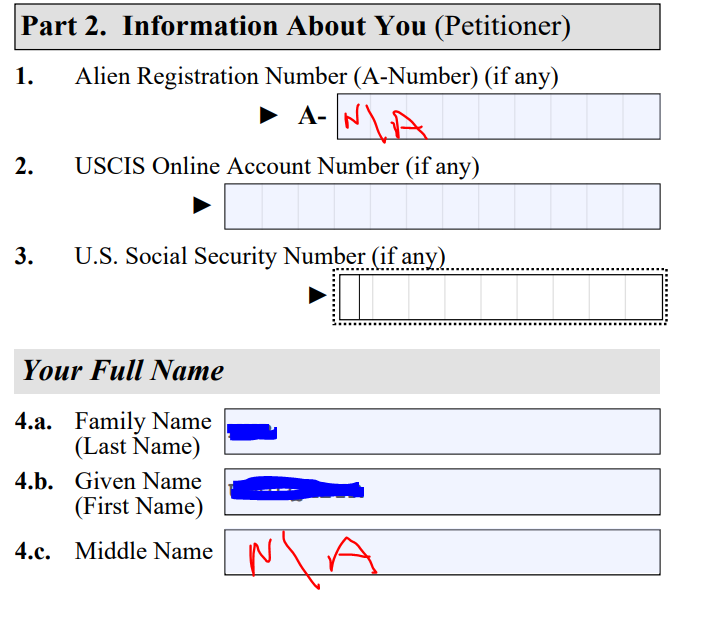Click the red N/A handwriting in Middle Name
Viewport: 711px width, 619px height.
click(313, 560)
